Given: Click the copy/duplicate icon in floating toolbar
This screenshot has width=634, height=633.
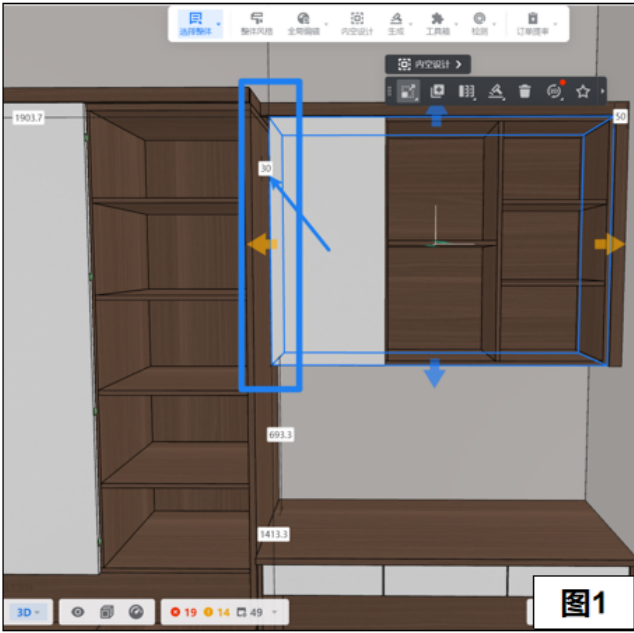Looking at the screenshot, I should pos(437,92).
